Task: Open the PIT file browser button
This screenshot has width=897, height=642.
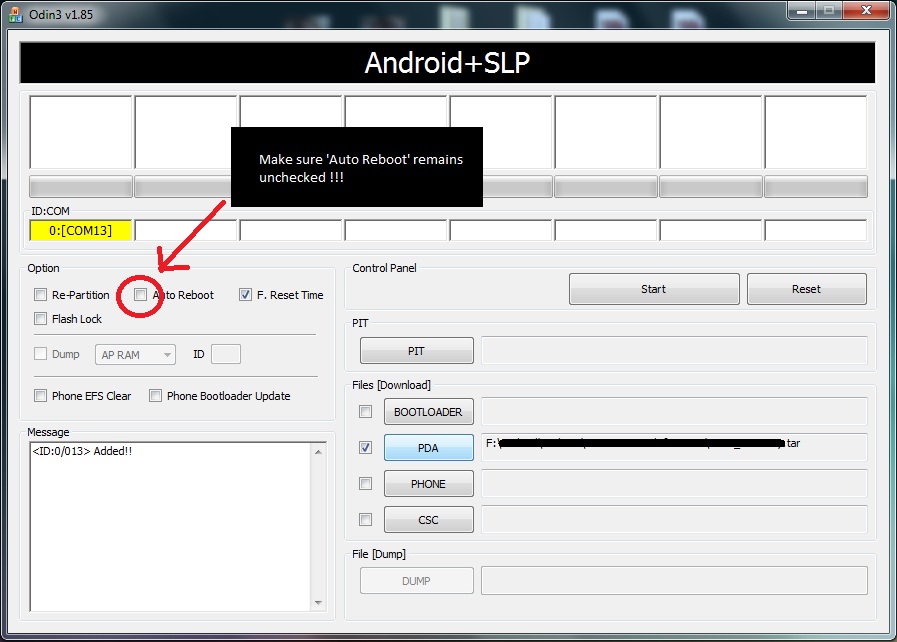Action: pos(416,351)
